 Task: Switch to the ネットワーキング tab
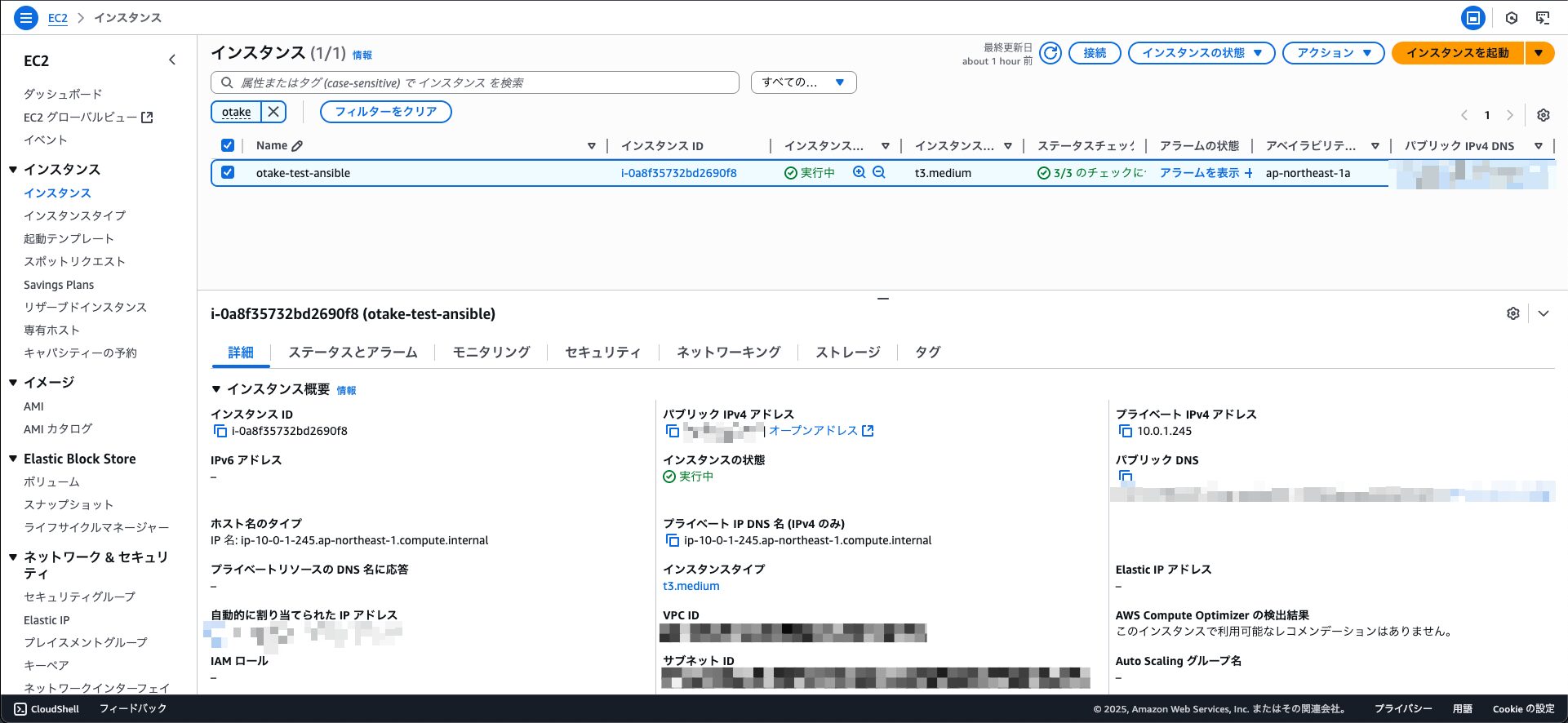728,353
